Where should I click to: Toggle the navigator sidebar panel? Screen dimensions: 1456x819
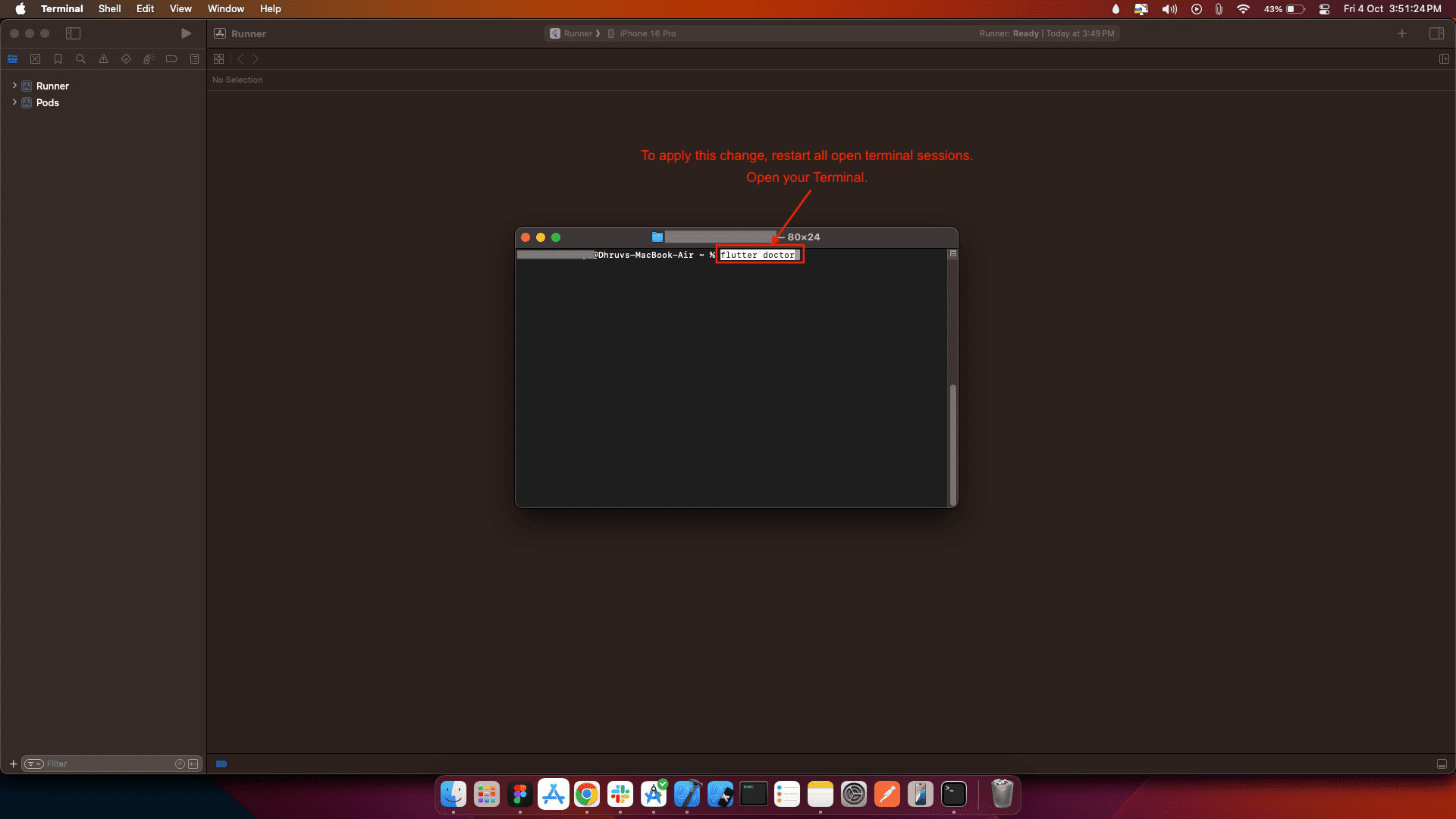[x=73, y=33]
